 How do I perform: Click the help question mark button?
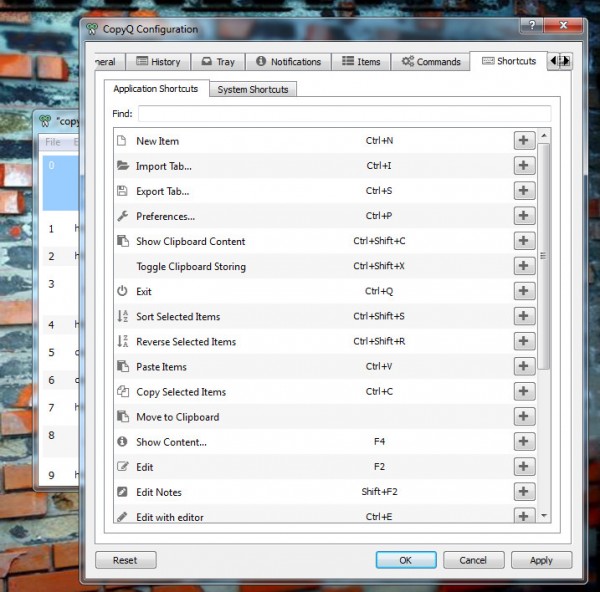[x=532, y=25]
